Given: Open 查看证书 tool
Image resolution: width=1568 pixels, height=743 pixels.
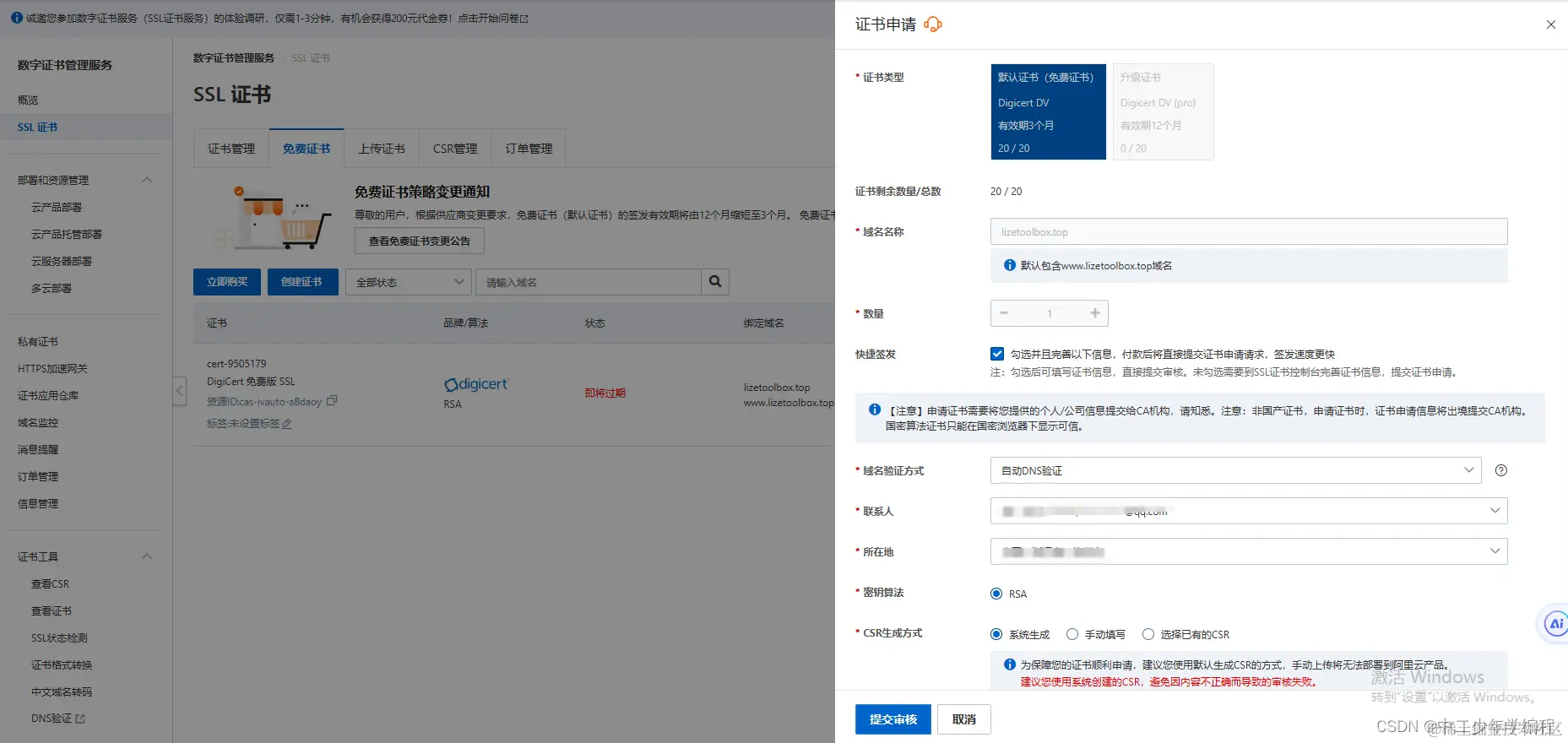Looking at the screenshot, I should (52, 610).
